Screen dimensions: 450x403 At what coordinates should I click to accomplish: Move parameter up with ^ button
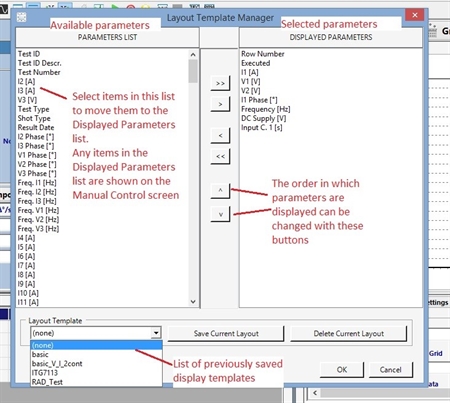click(220, 190)
